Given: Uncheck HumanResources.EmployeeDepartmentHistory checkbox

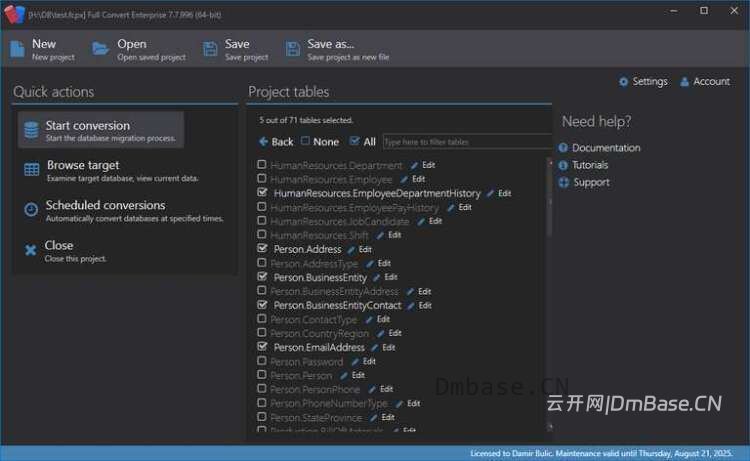Looking at the screenshot, I should point(262,192).
